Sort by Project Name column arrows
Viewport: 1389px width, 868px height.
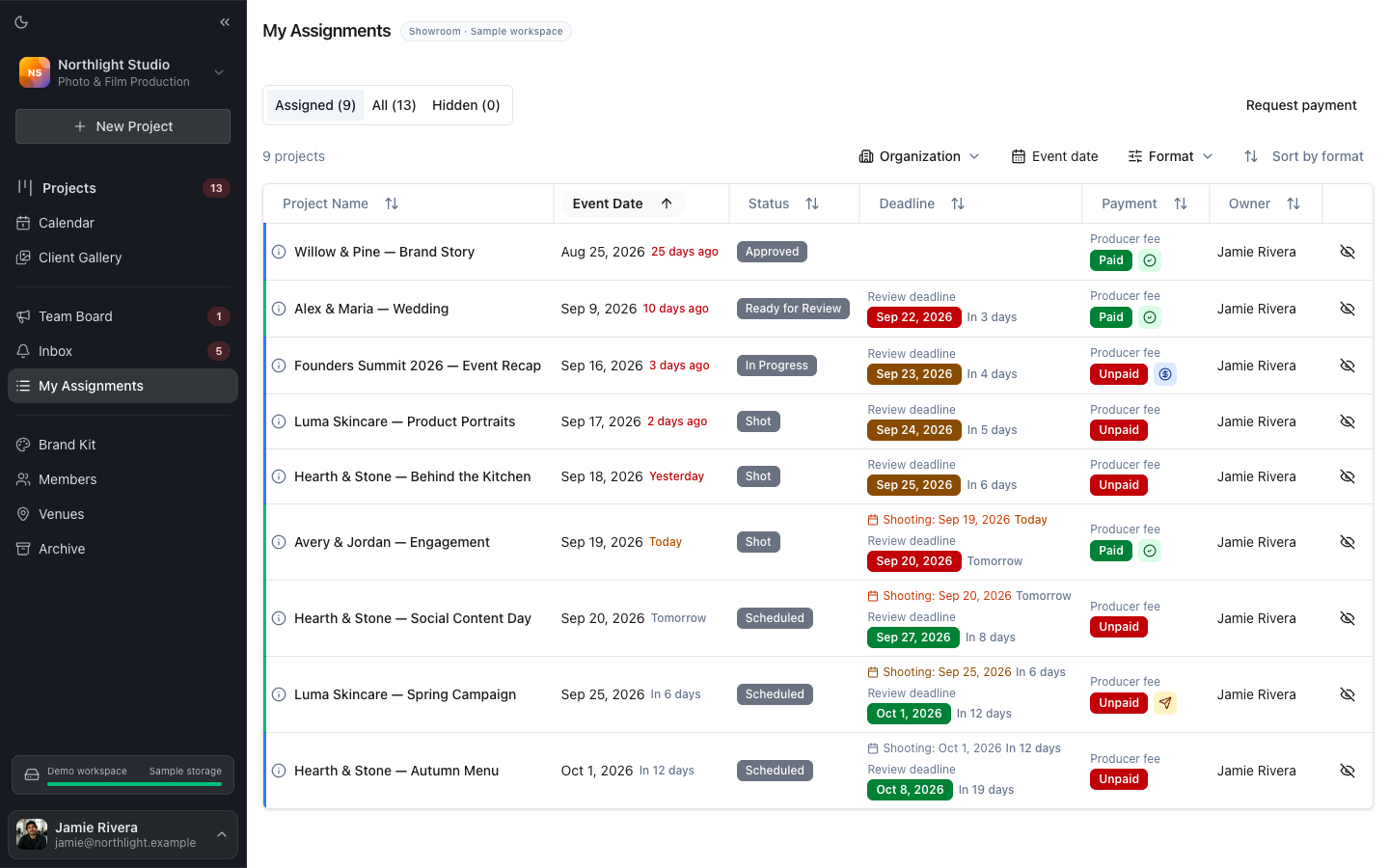[x=392, y=203]
